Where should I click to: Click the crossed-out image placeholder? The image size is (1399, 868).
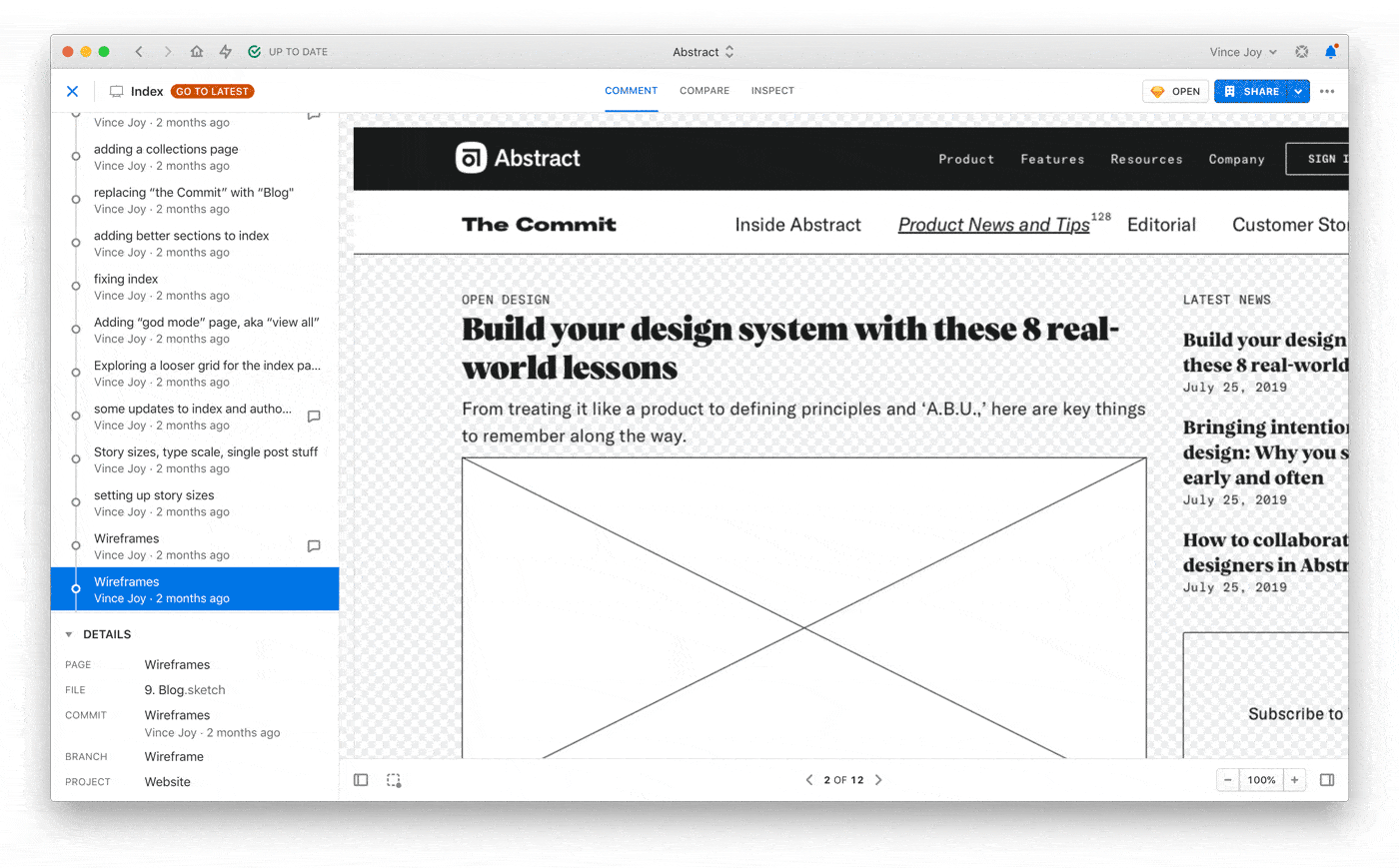[803, 607]
